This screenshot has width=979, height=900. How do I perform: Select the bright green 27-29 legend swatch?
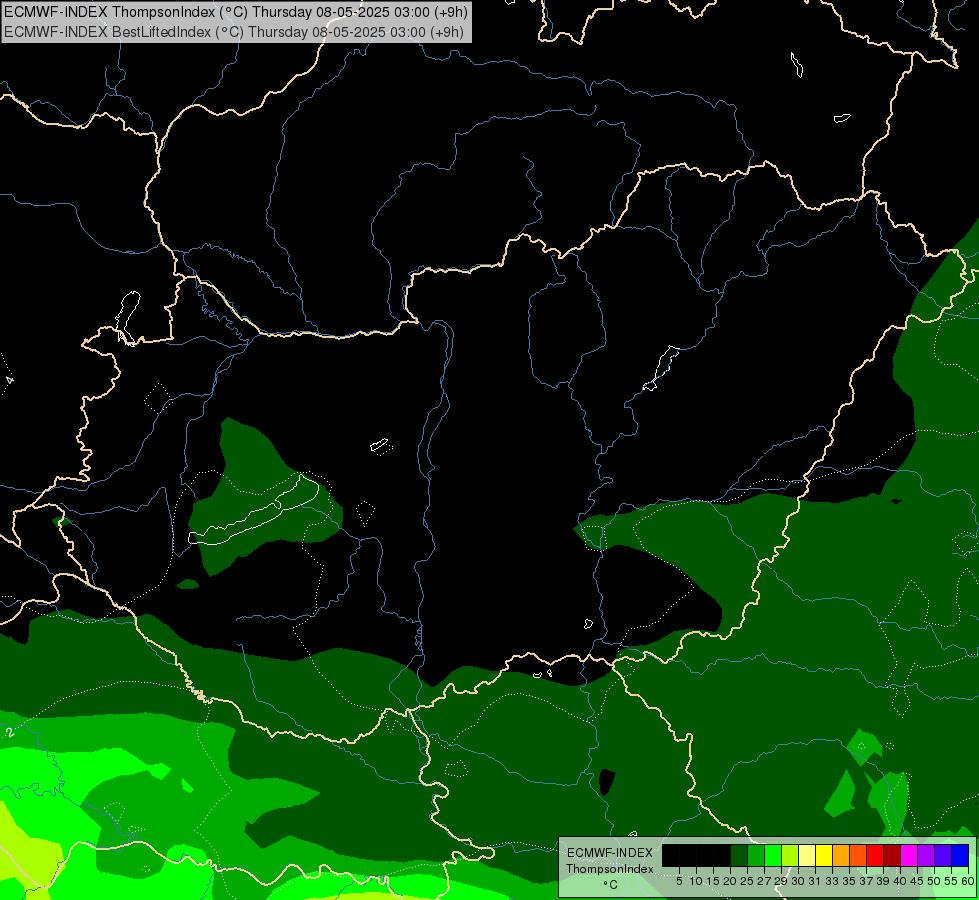pos(773,855)
